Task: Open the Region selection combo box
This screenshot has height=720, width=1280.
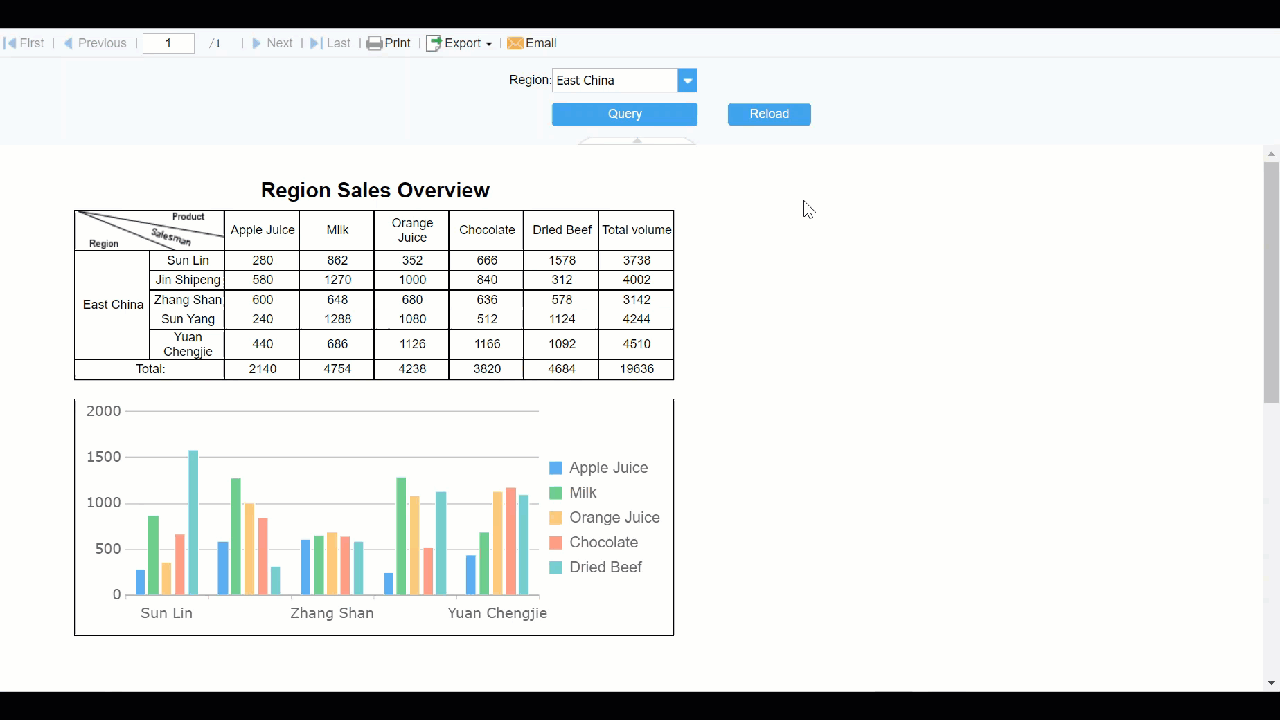Action: point(615,80)
